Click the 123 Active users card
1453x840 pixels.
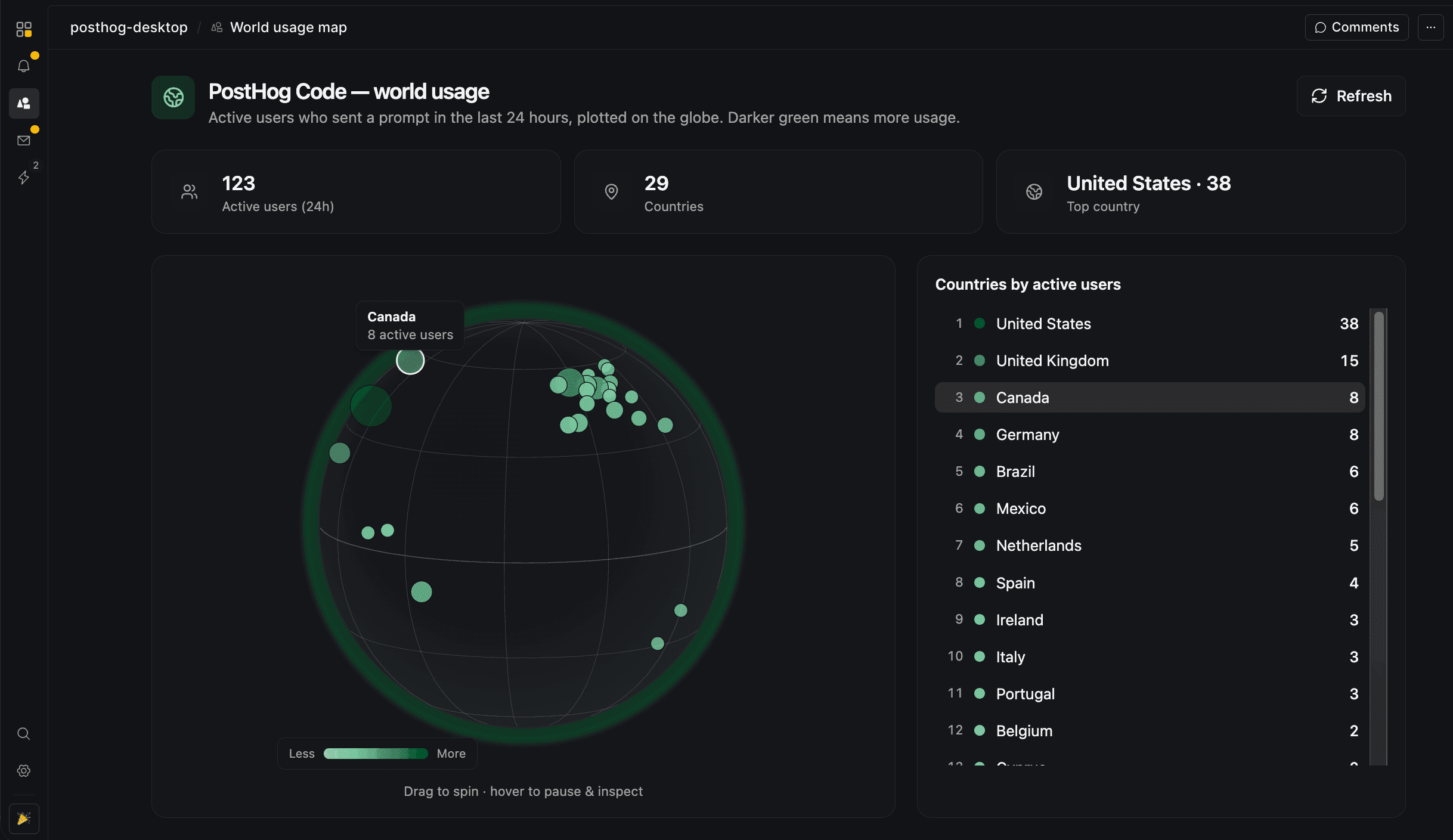point(356,192)
